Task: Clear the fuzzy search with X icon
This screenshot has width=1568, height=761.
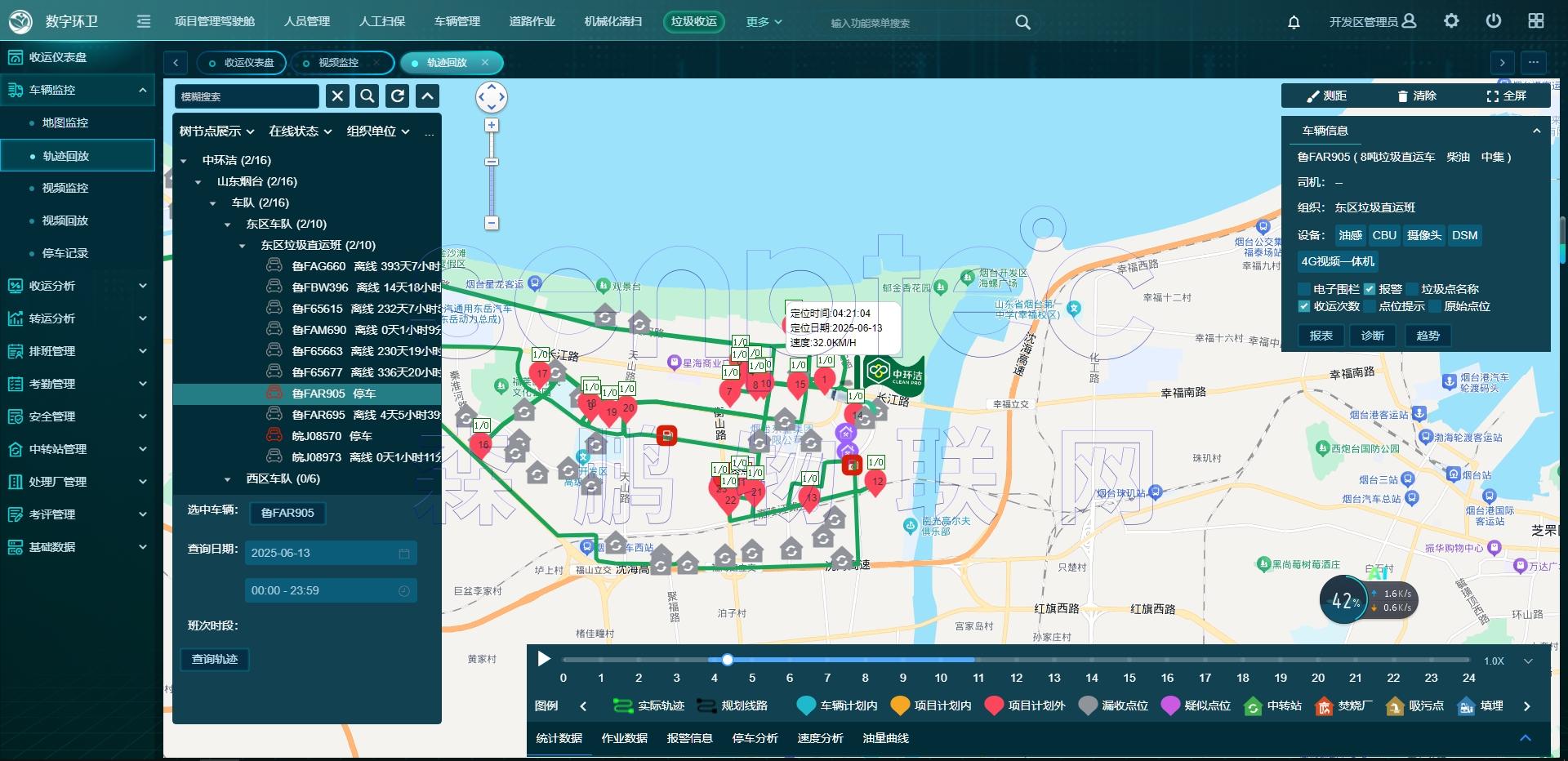Action: click(337, 96)
